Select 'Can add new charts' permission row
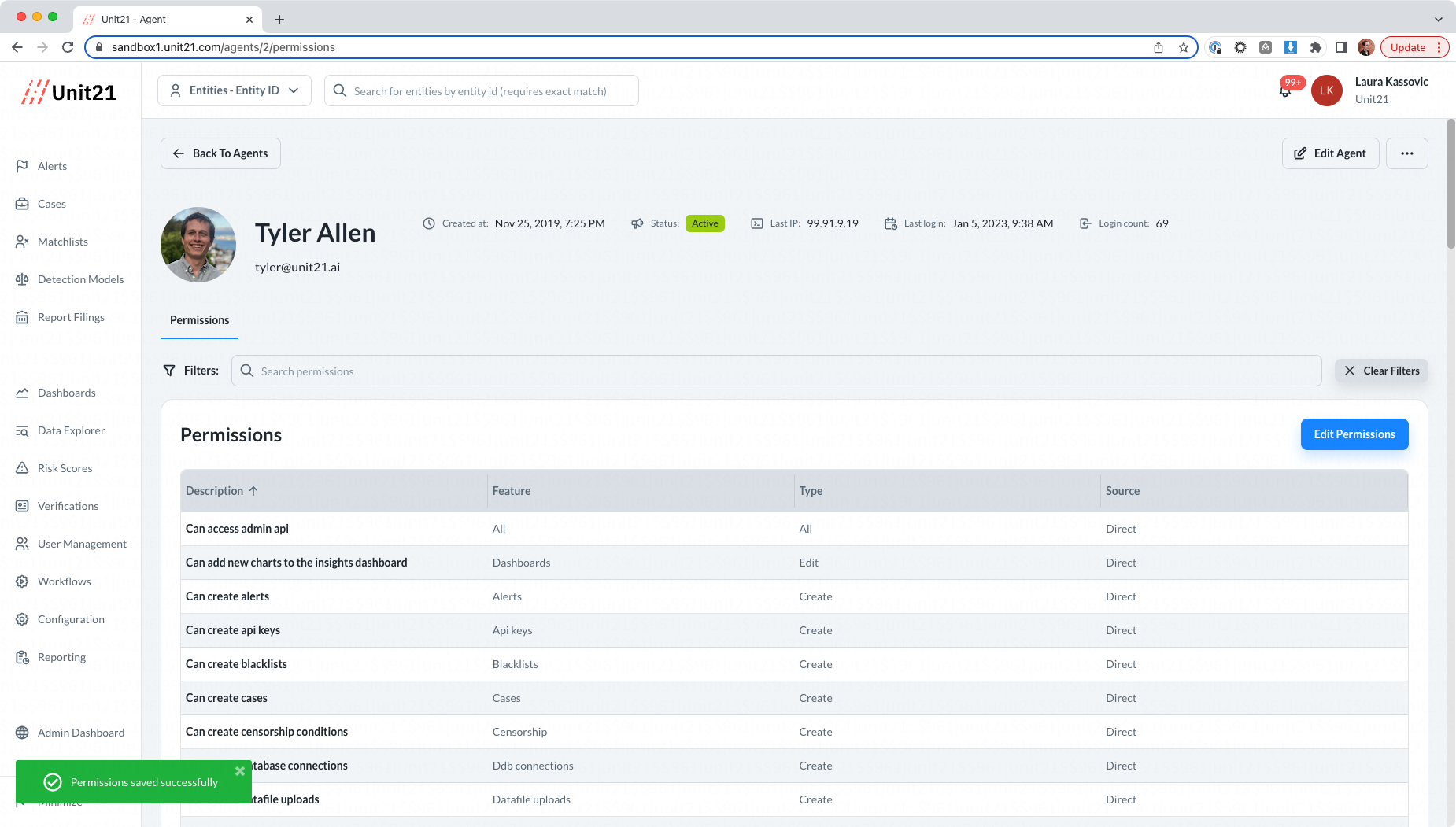 click(x=794, y=563)
